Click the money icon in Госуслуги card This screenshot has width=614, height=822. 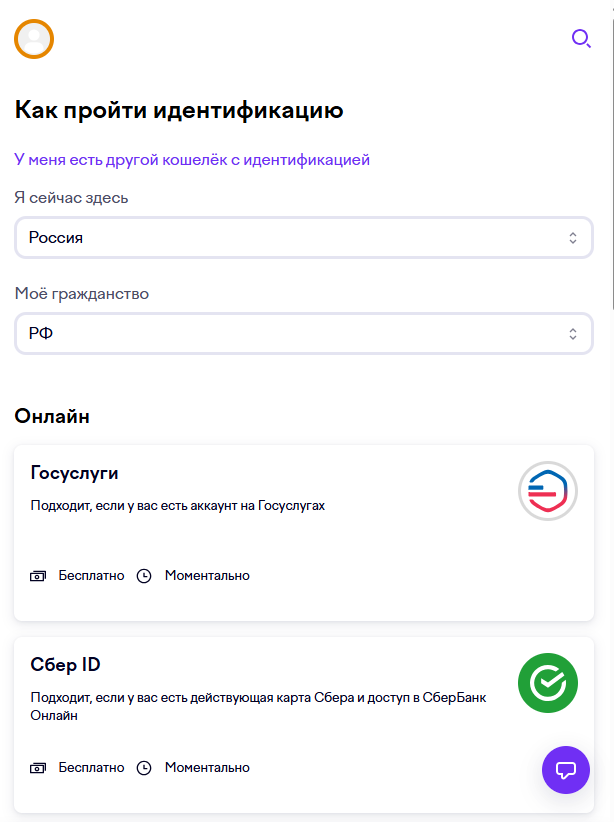(38, 576)
